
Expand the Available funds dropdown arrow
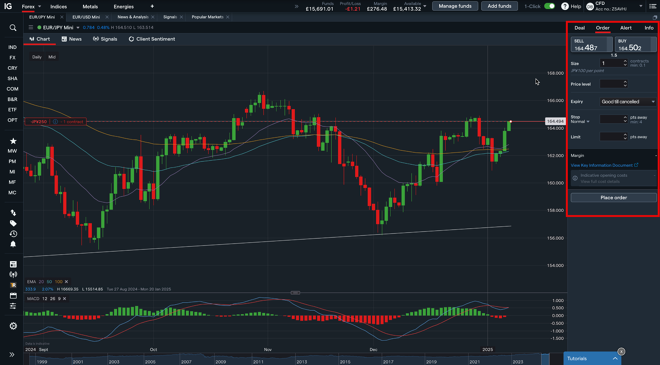click(x=425, y=6)
